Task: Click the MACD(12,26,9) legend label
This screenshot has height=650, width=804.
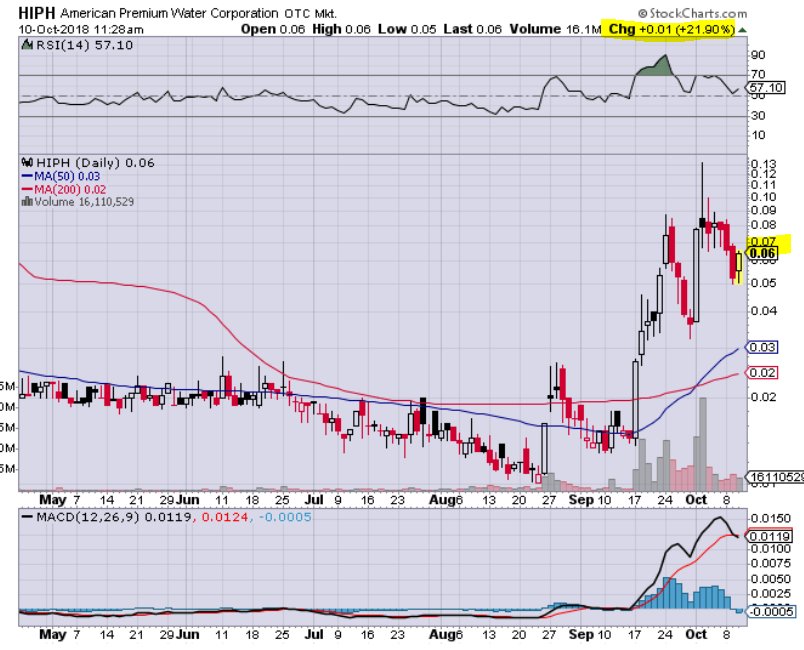Action: [88, 517]
